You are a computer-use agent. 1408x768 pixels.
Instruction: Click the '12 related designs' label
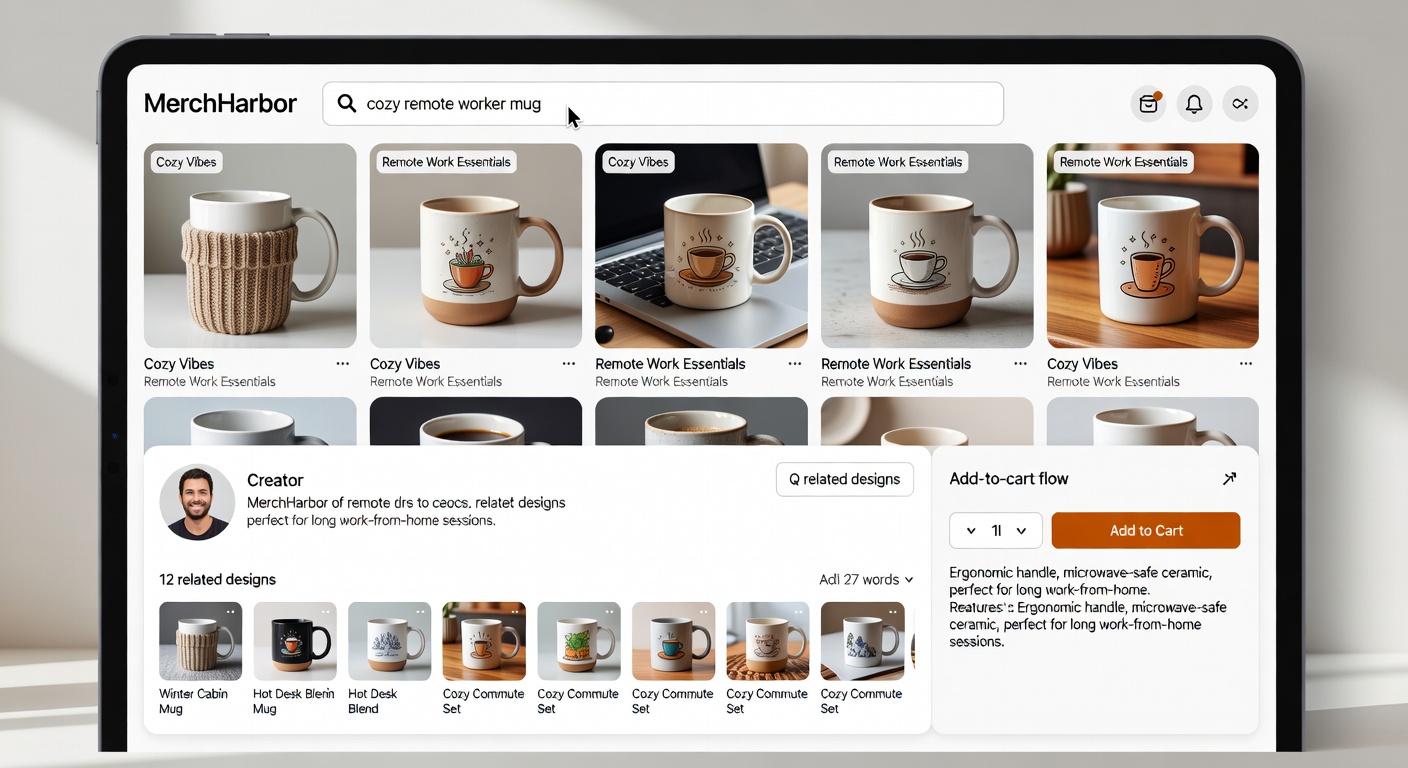click(x=217, y=580)
